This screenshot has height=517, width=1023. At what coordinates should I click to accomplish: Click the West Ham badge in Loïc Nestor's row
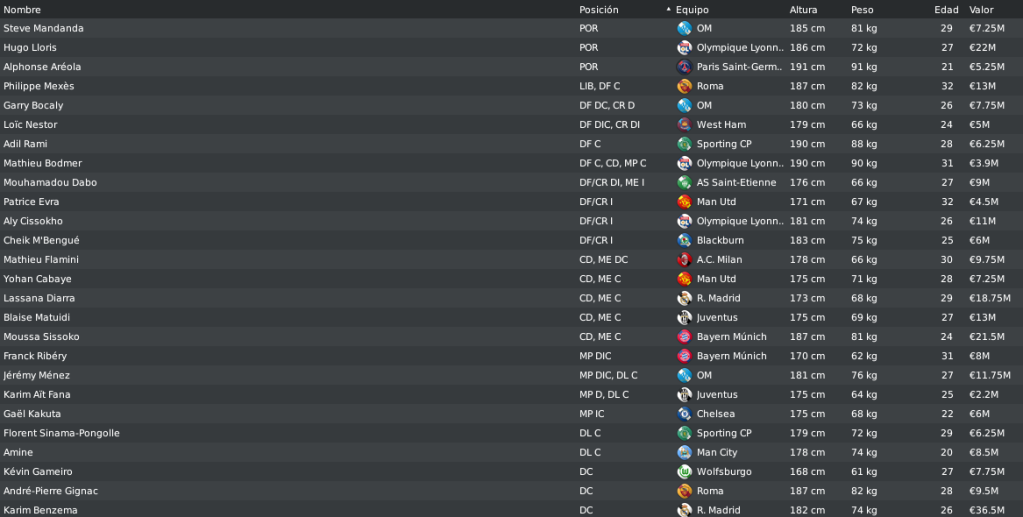(684, 125)
